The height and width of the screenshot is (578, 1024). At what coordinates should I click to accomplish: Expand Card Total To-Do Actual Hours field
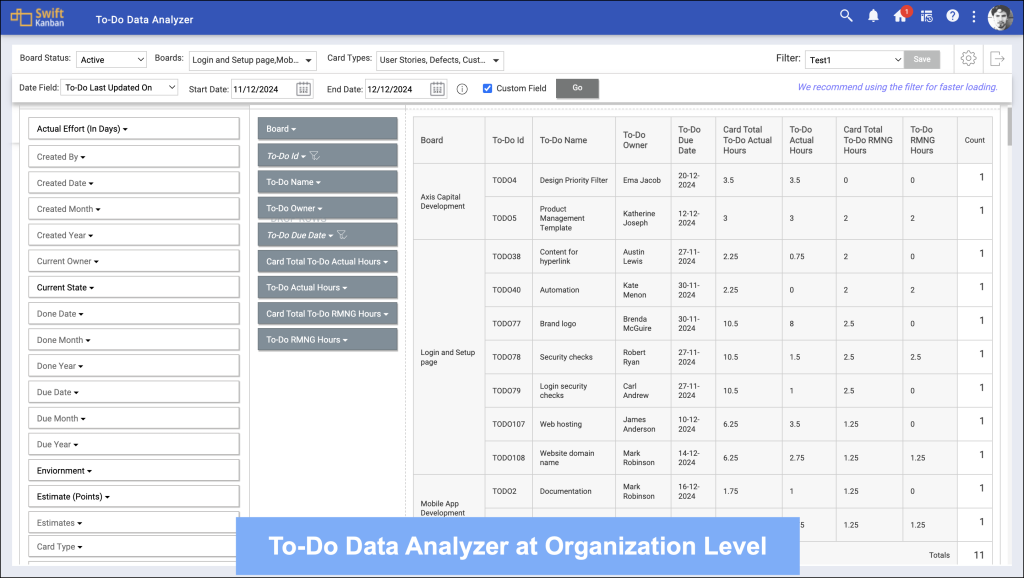[x=327, y=261]
